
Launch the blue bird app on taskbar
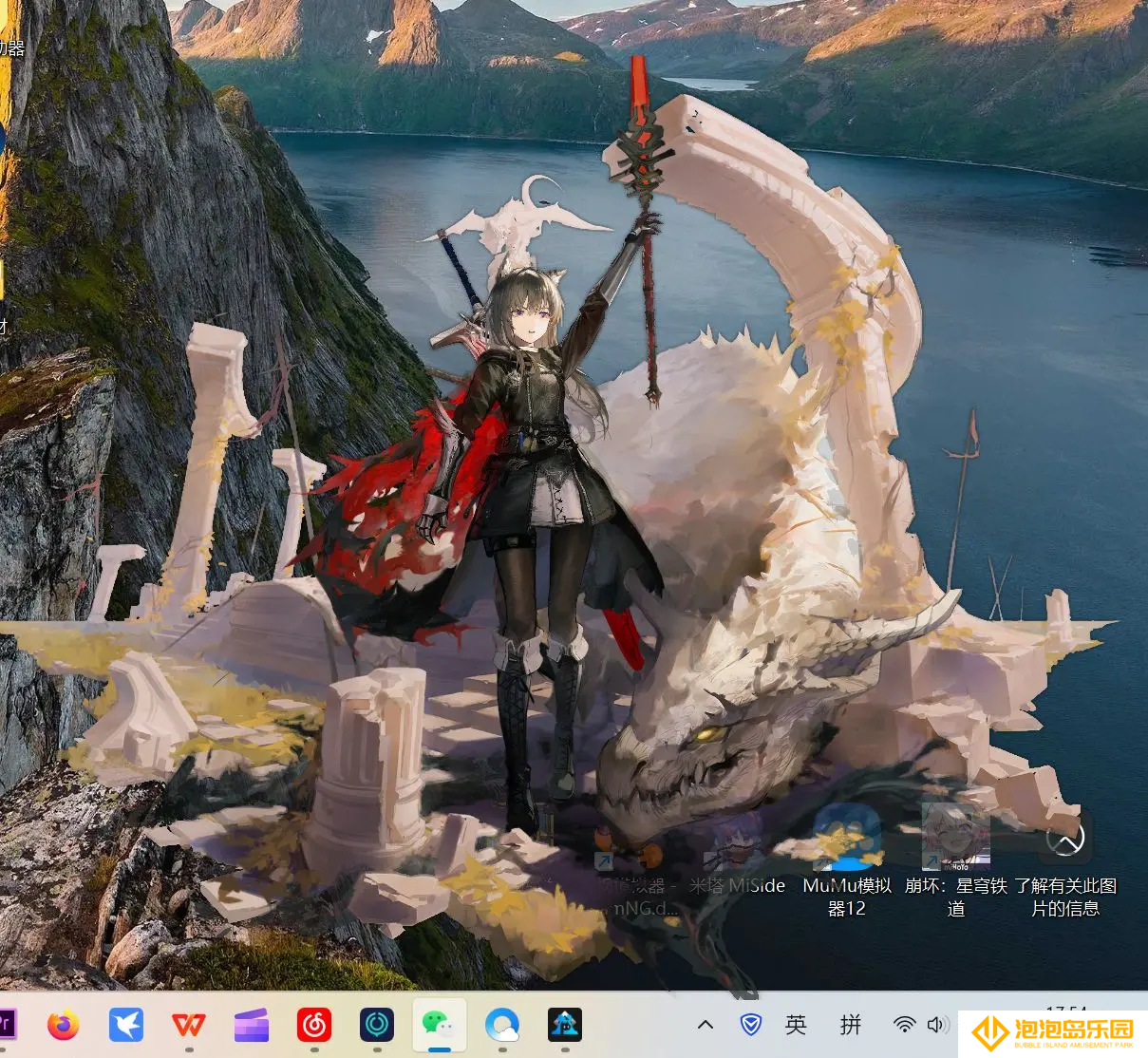125,1025
